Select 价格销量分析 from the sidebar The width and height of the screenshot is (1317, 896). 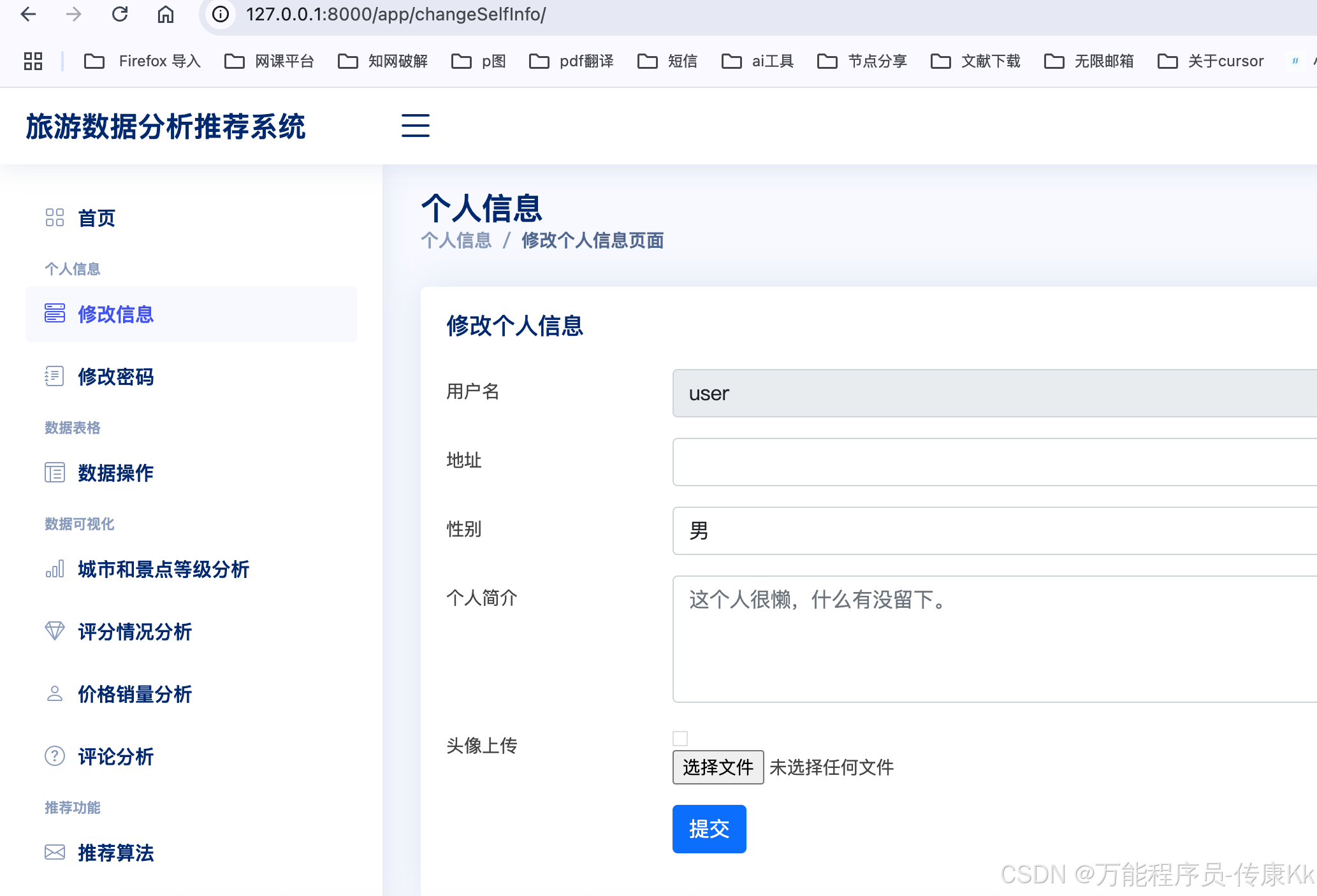(x=135, y=694)
